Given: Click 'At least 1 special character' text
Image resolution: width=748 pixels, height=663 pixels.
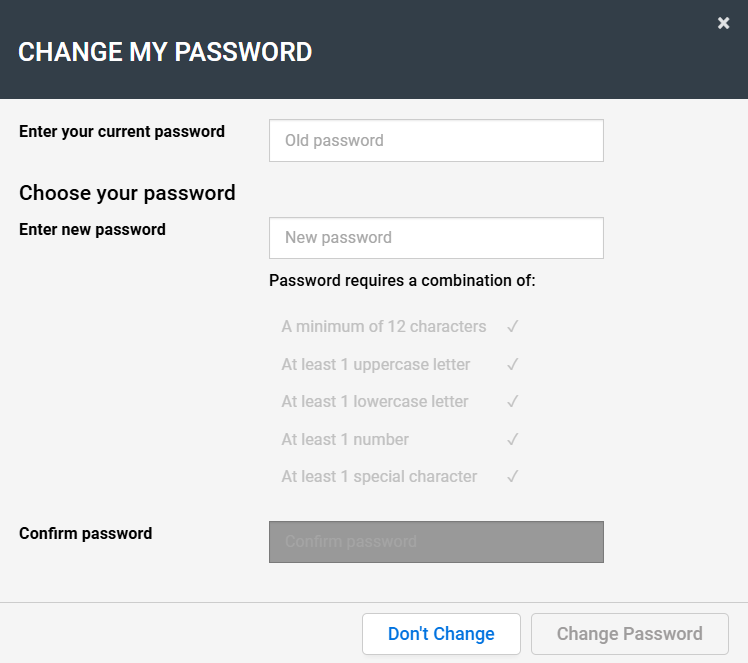Looking at the screenshot, I should click(379, 477).
